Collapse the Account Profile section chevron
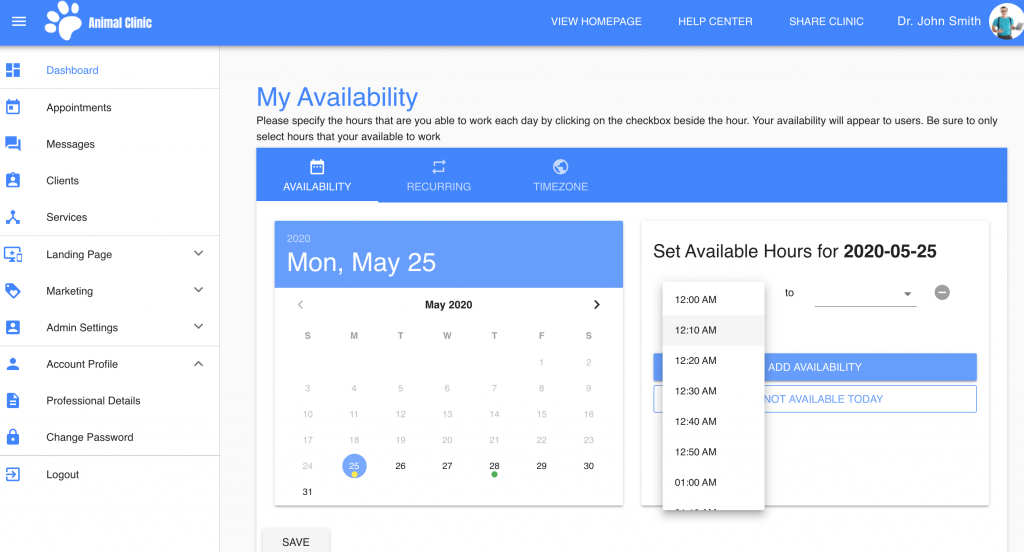1024x552 pixels. click(199, 364)
